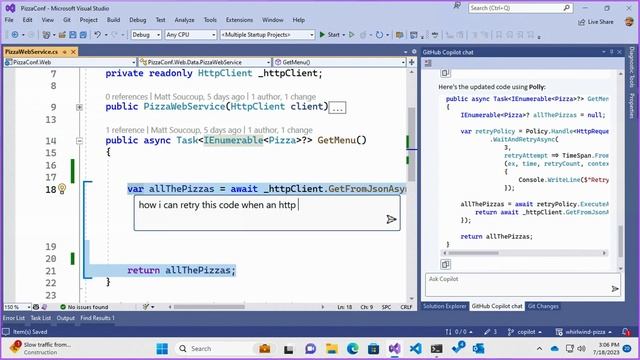
Task: Open the Find Results 1 tab
Action: coord(97,318)
